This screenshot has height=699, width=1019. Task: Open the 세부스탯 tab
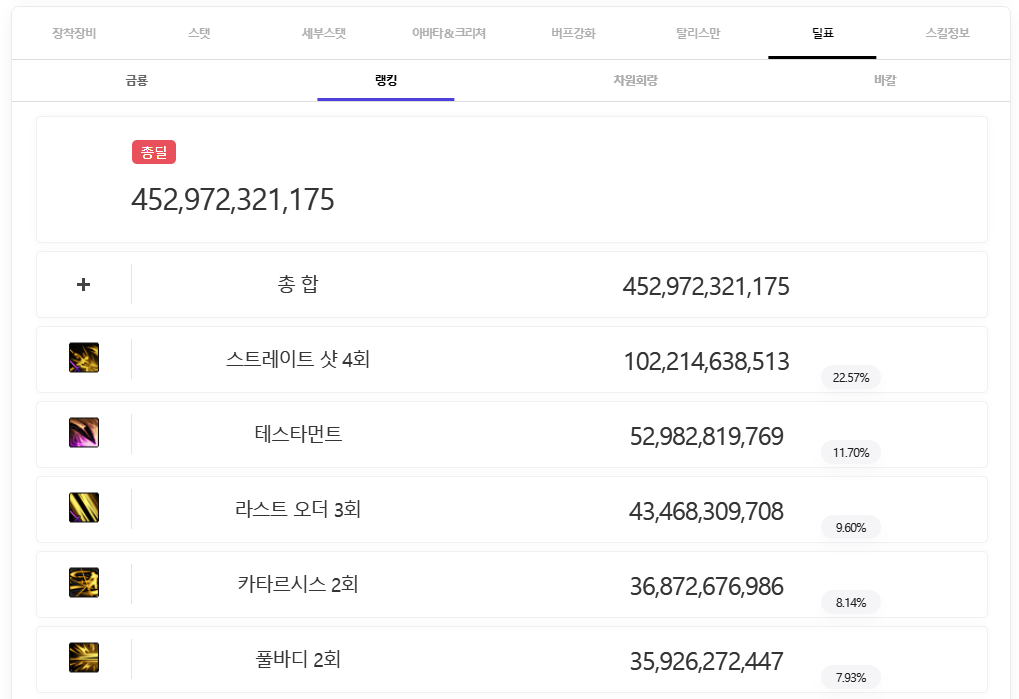coord(324,33)
